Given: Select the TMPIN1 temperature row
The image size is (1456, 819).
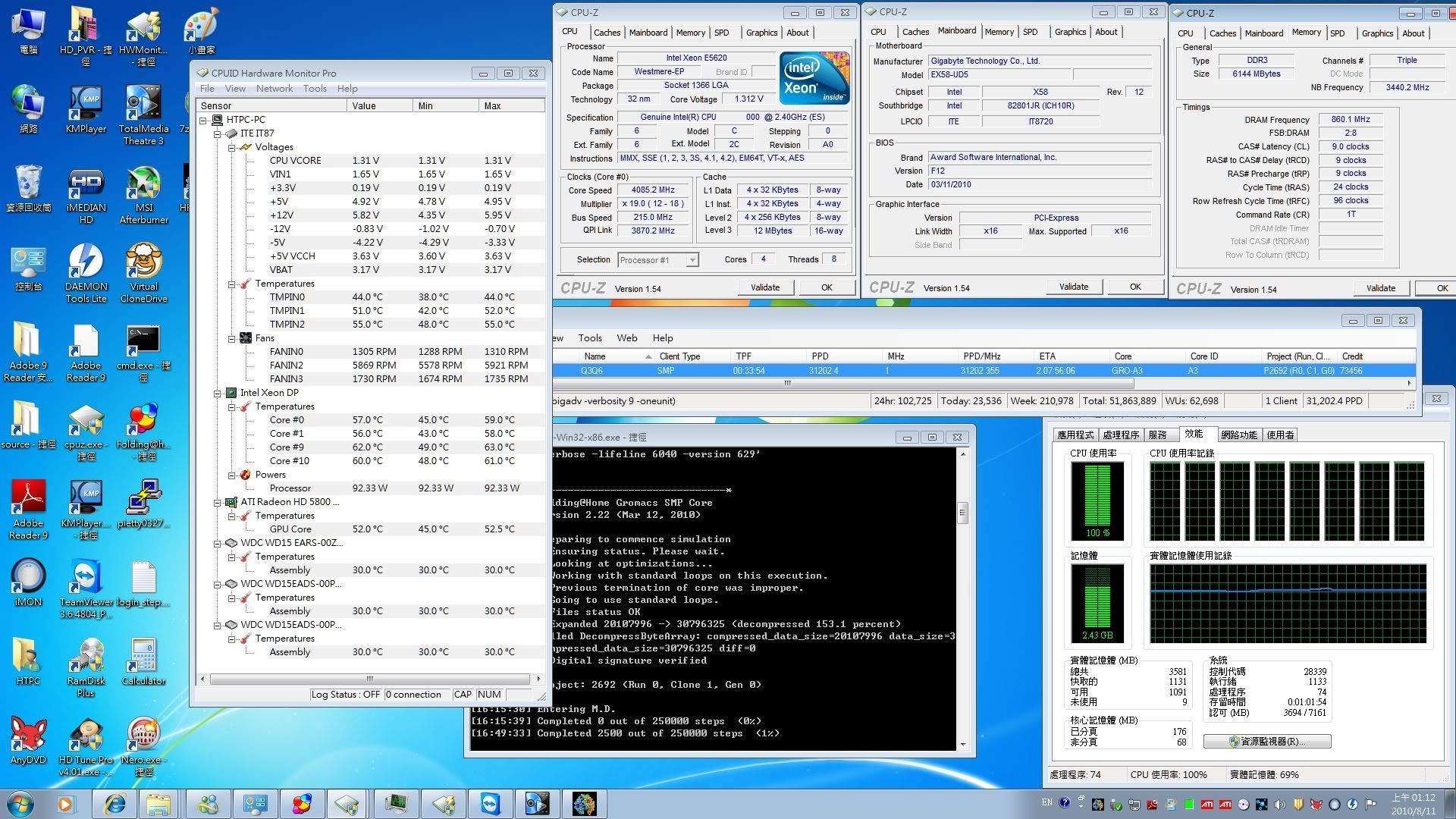Looking at the screenshot, I should coord(371,311).
